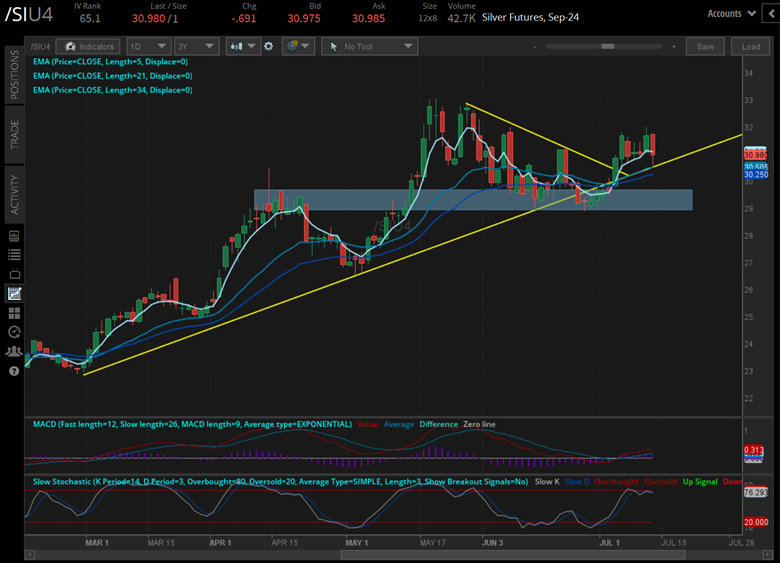This screenshot has height=563, width=780.
Task: Open the chat rooms people icon
Action: [14, 351]
